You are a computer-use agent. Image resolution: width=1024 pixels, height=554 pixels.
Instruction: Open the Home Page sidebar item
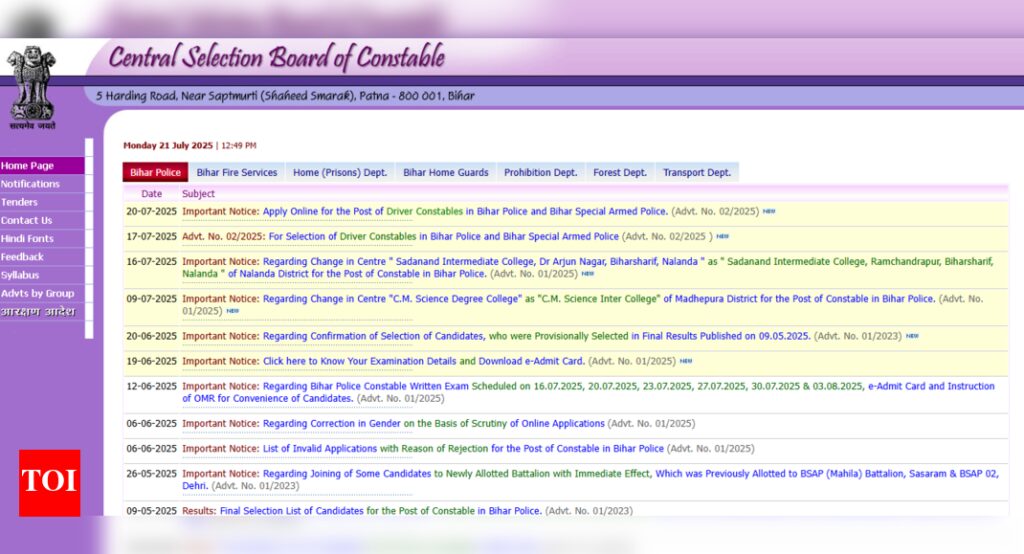click(42, 166)
